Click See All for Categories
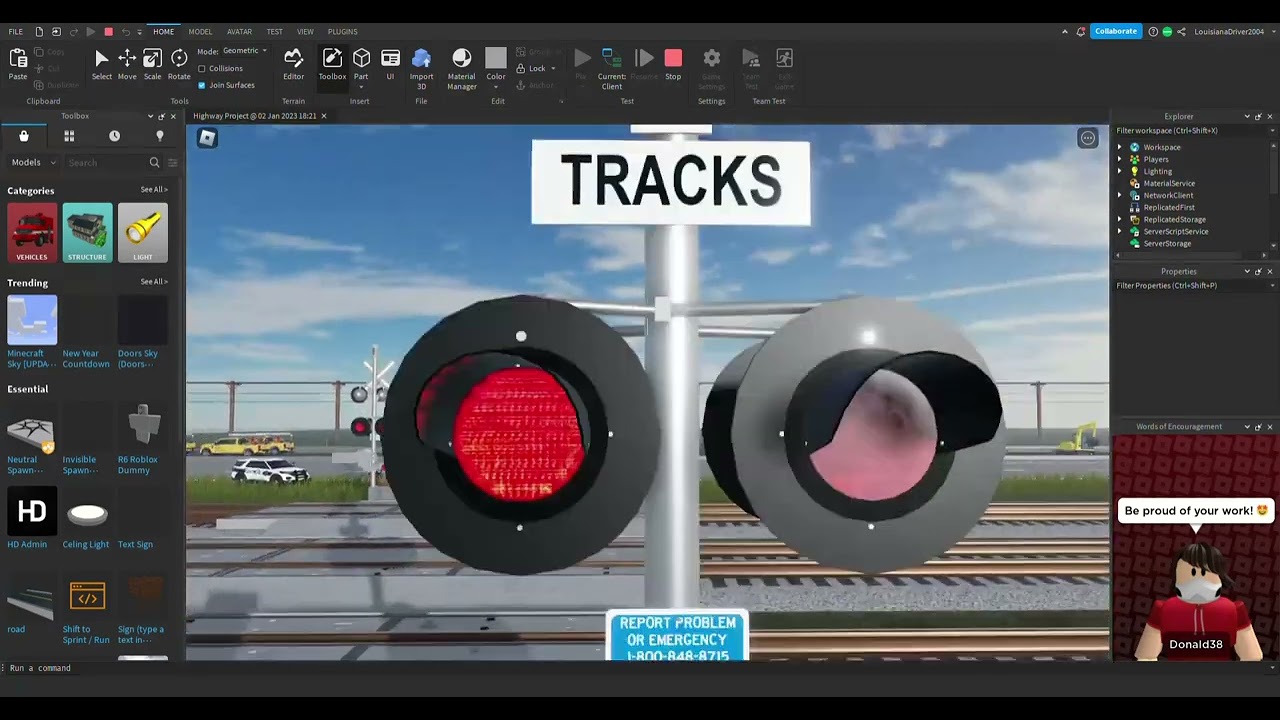Viewport: 1280px width, 720px height. pyautogui.click(x=154, y=190)
